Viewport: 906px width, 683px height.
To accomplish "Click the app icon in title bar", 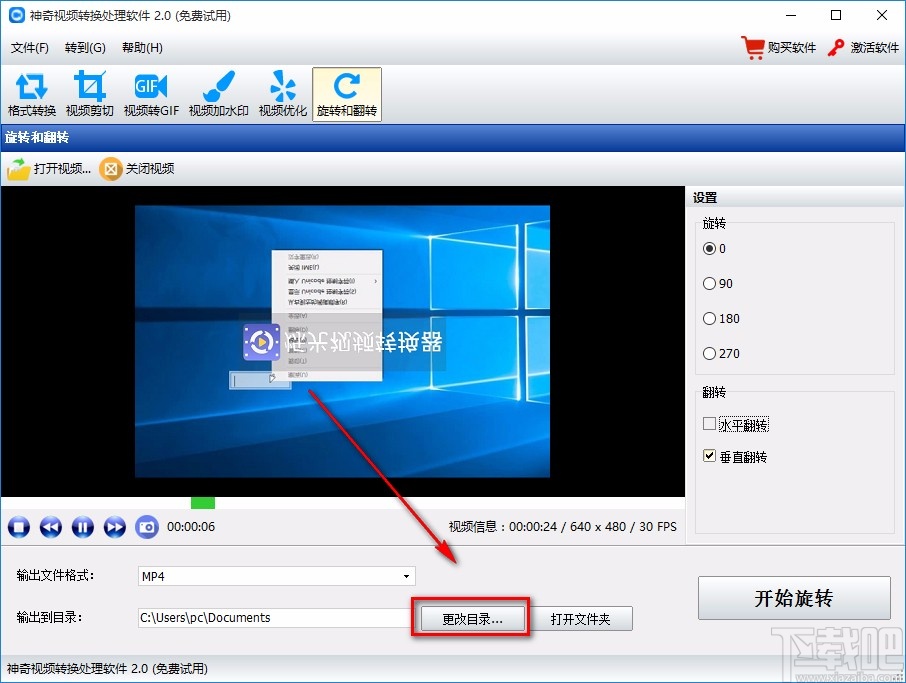I will click(17, 16).
